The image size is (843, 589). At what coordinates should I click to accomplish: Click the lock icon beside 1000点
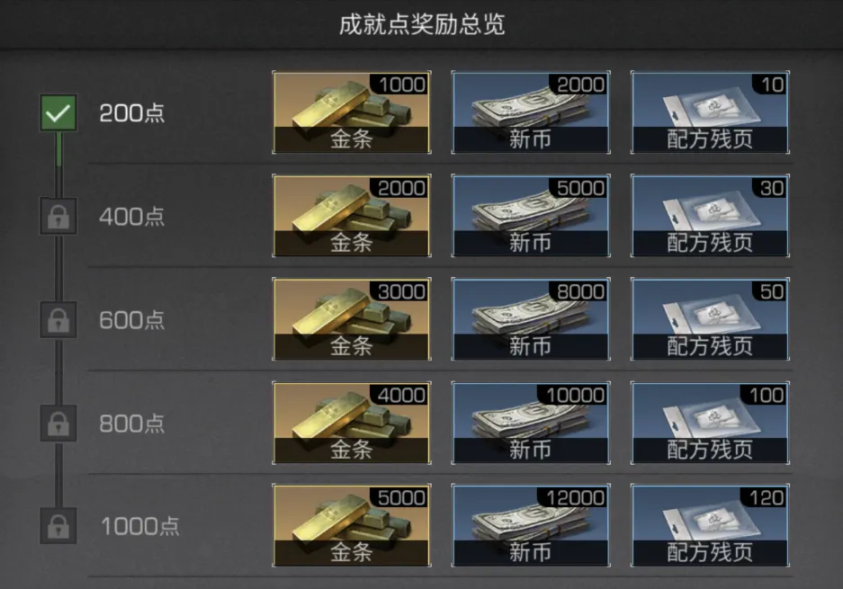coord(58,526)
